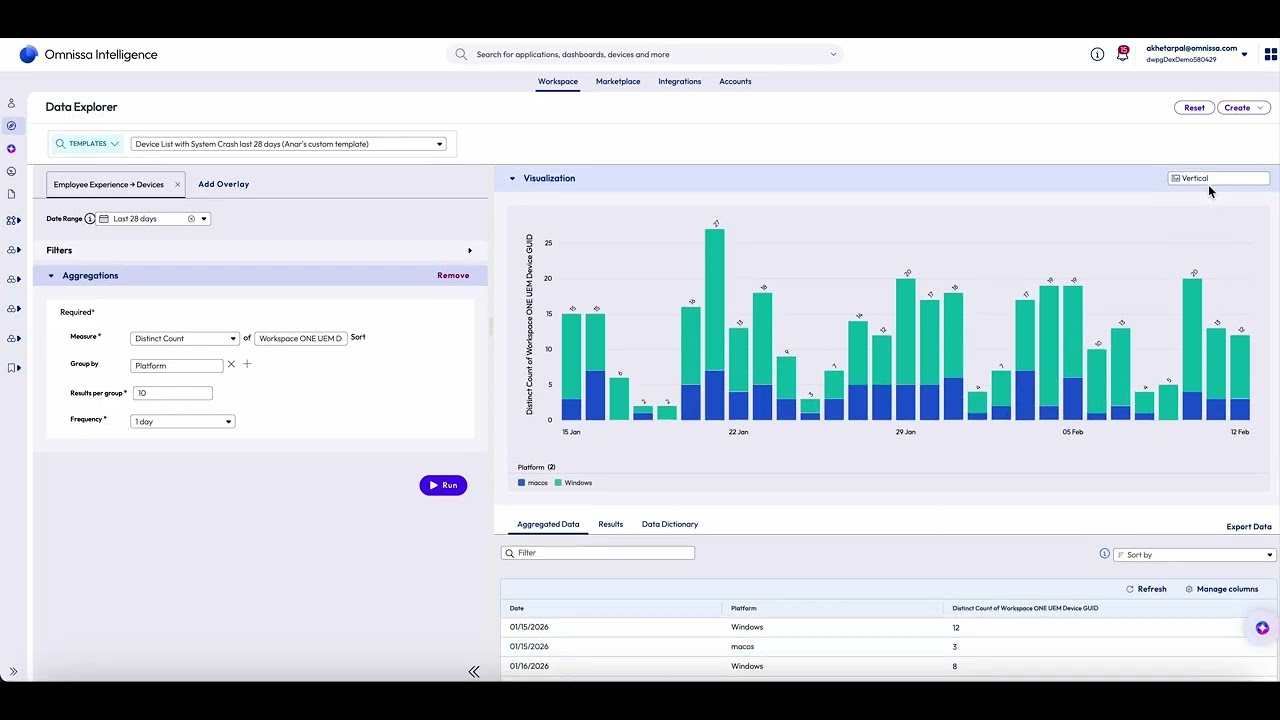Screen dimensions: 1280x720
Task: Open the Templates dropdown
Action: (x=87, y=144)
